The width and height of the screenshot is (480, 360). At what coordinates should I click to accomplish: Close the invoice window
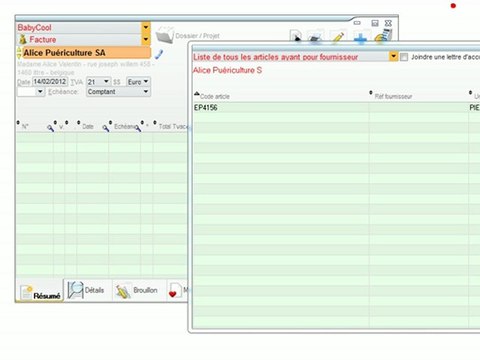click(x=388, y=23)
